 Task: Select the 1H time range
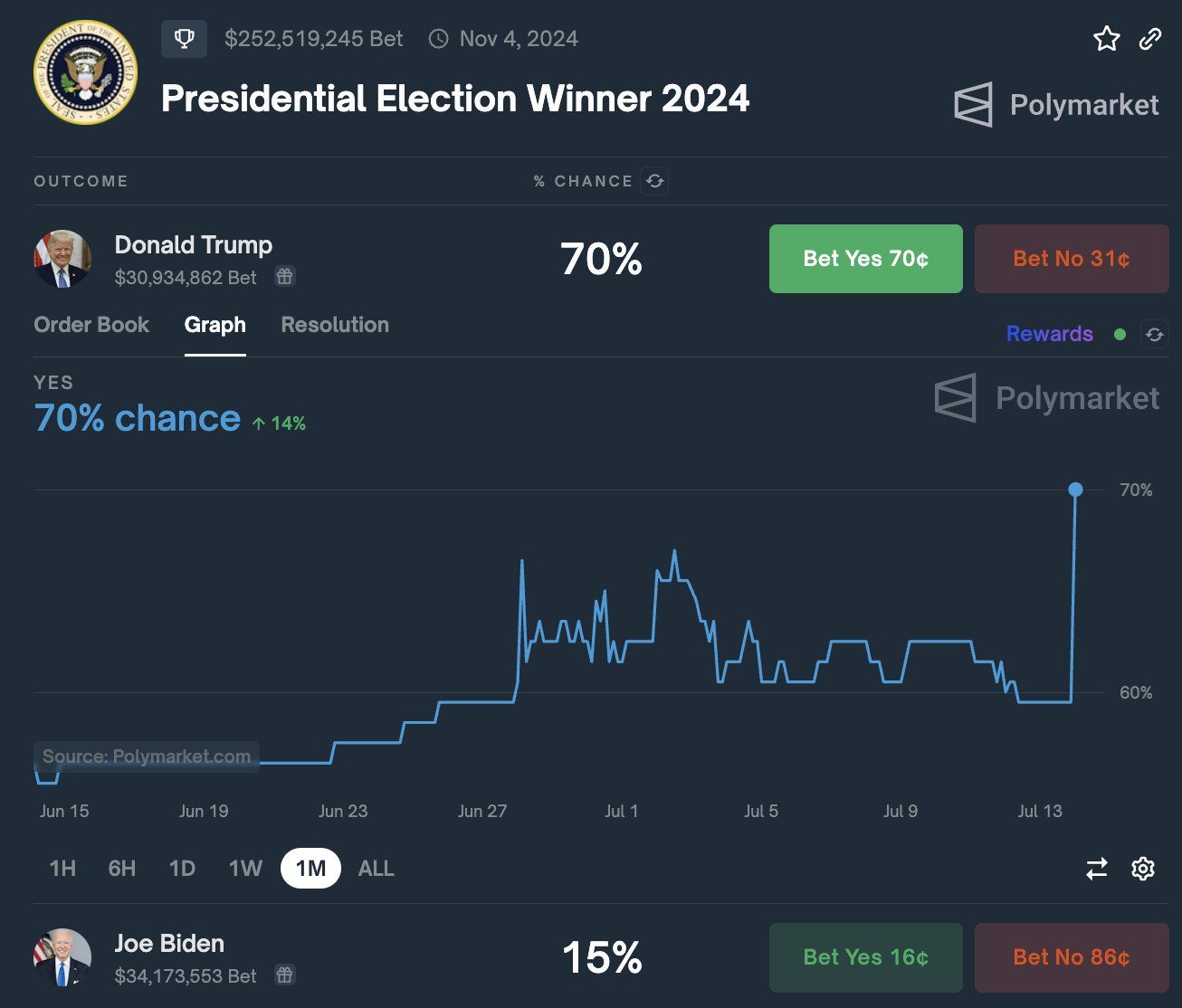tap(62, 869)
